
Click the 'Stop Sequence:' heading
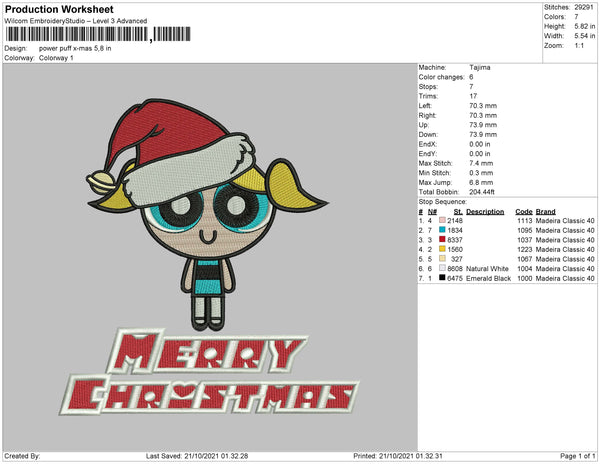[443, 202]
